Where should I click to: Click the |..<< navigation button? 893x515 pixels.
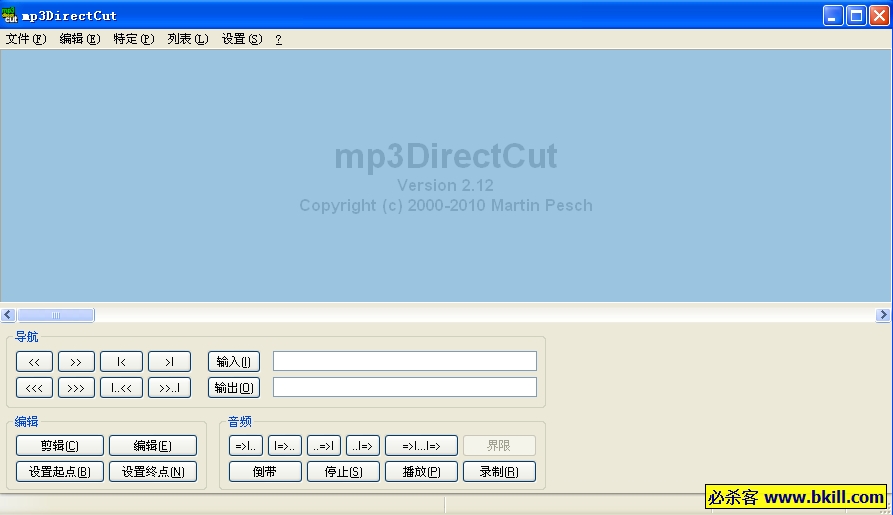121,388
